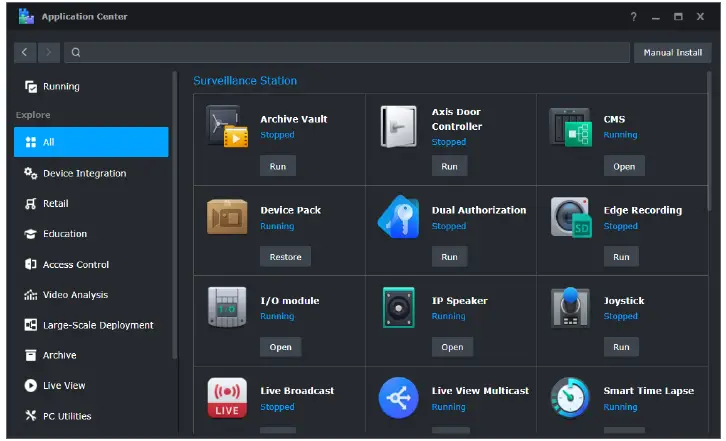The width and height of the screenshot is (726, 441).
Task: Click the Surveillance Station heading
Action: coord(245,81)
